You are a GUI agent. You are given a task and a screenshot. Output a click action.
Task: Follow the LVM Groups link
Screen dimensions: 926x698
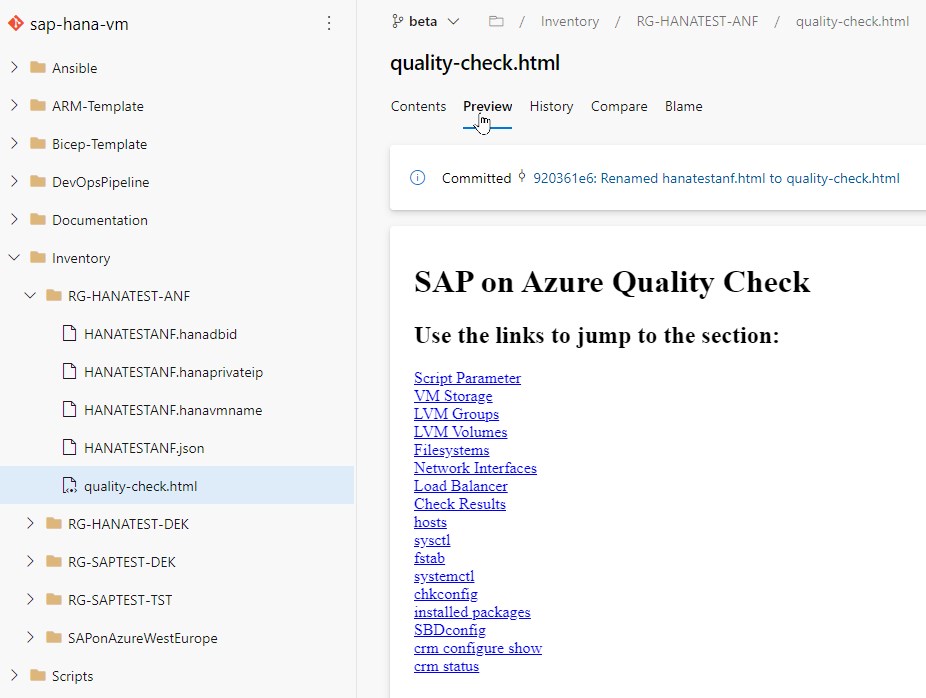(456, 414)
